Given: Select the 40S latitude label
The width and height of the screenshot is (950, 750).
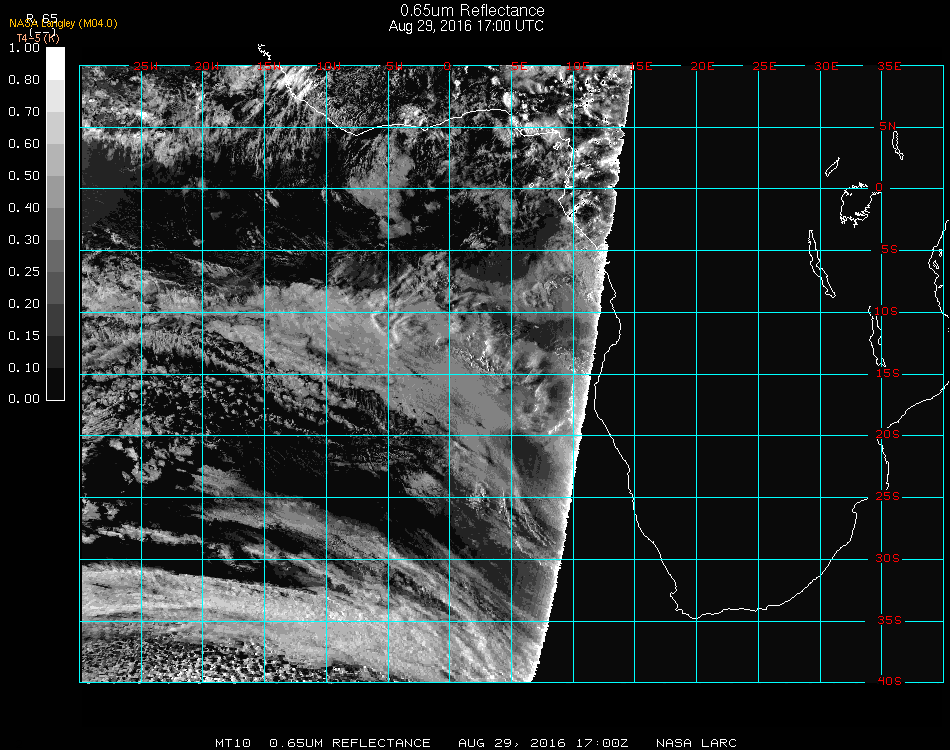Looking at the screenshot, I should (x=890, y=682).
